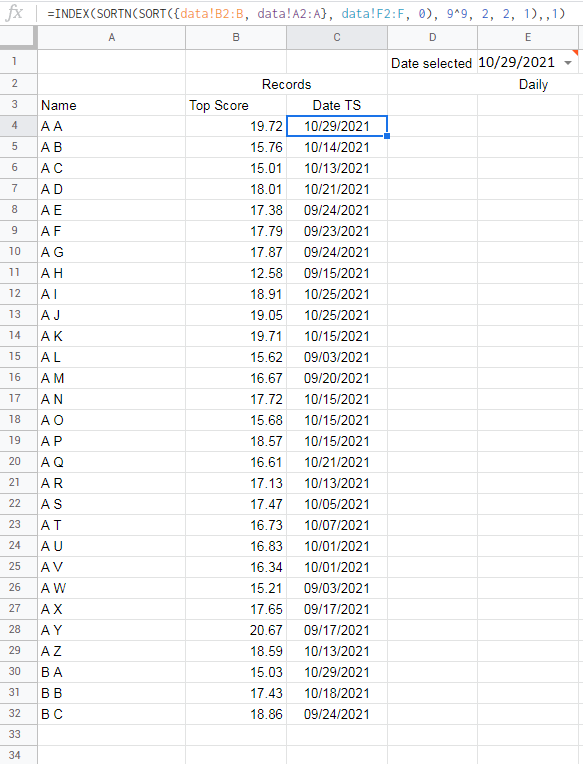Screen dimensions: 583x764
Task: Select the name cell 'A V'
Action: coord(112,566)
